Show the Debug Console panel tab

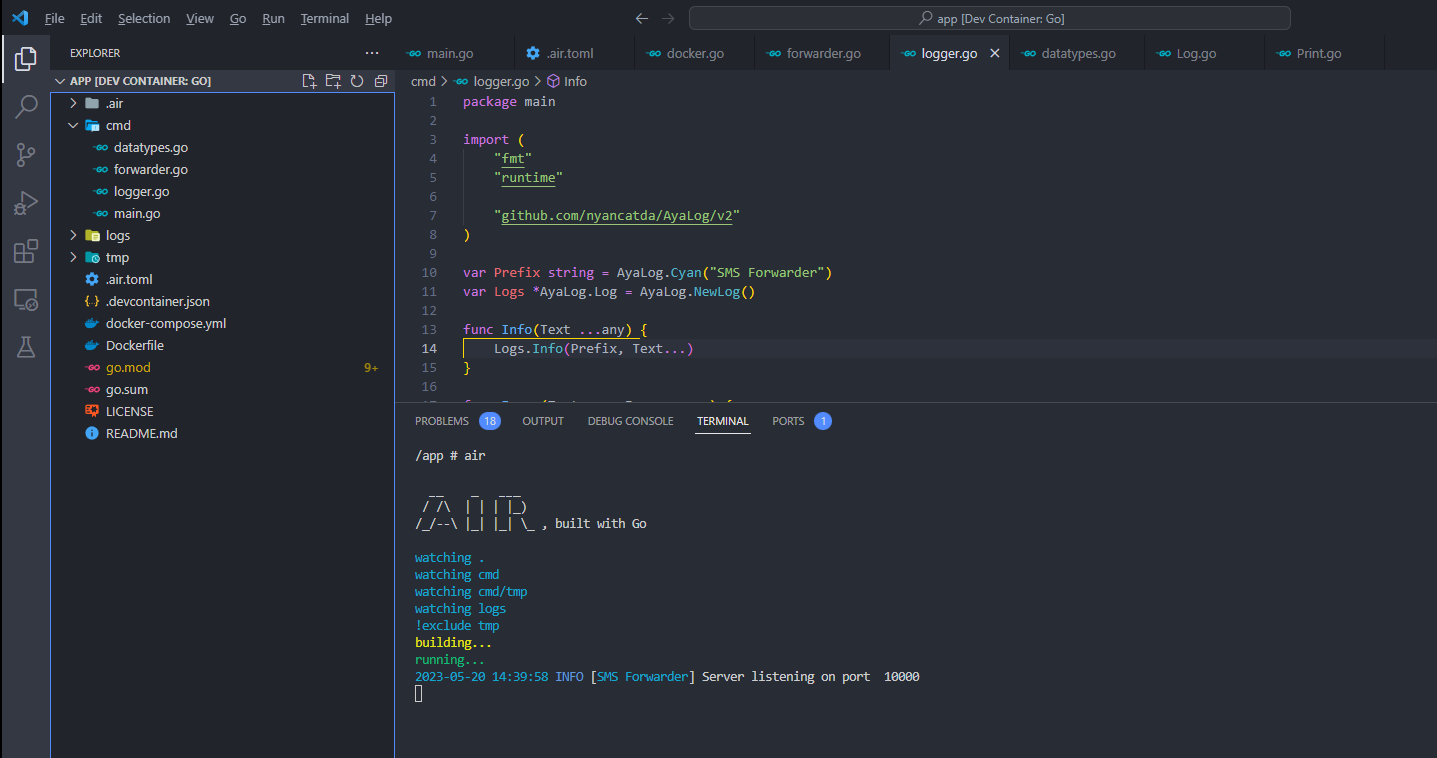[630, 421]
